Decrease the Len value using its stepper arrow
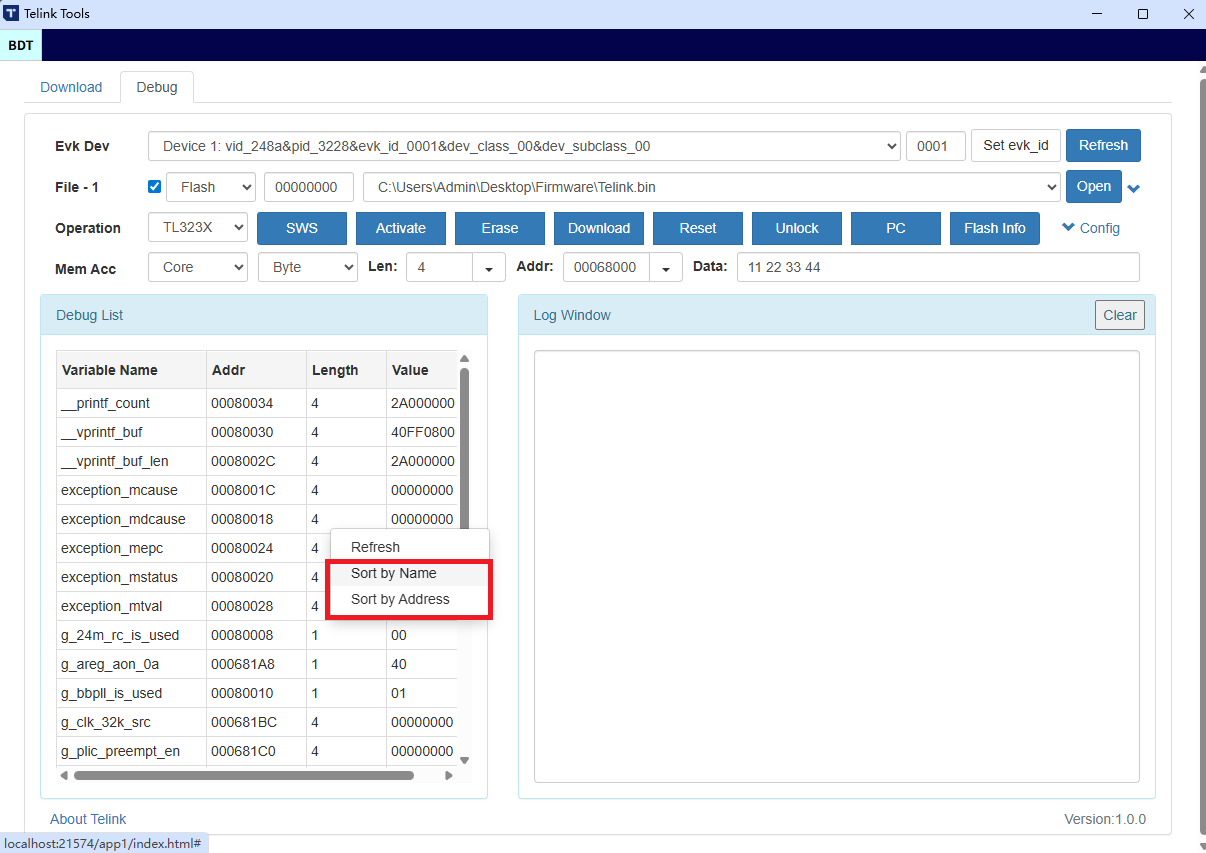This screenshot has height=853, width=1206. 487,267
